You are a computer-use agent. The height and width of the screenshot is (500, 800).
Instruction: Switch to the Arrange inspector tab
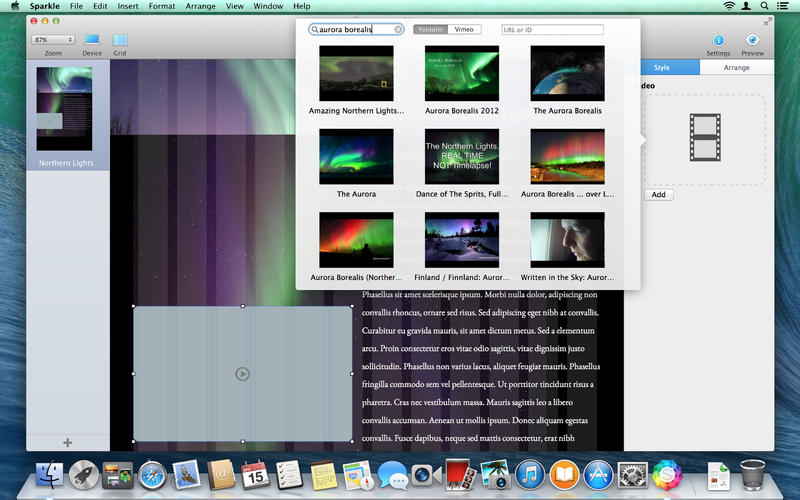(x=736, y=68)
